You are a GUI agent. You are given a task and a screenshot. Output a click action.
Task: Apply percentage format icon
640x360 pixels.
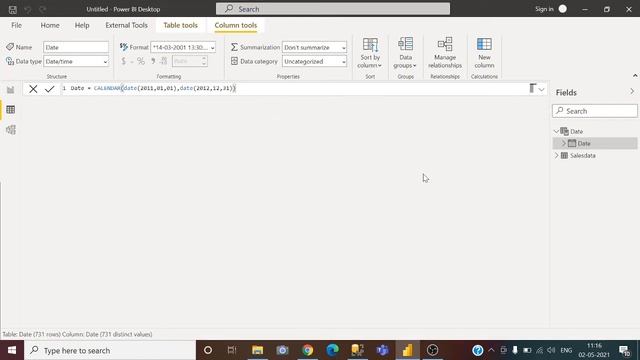pyautogui.click(x=141, y=61)
